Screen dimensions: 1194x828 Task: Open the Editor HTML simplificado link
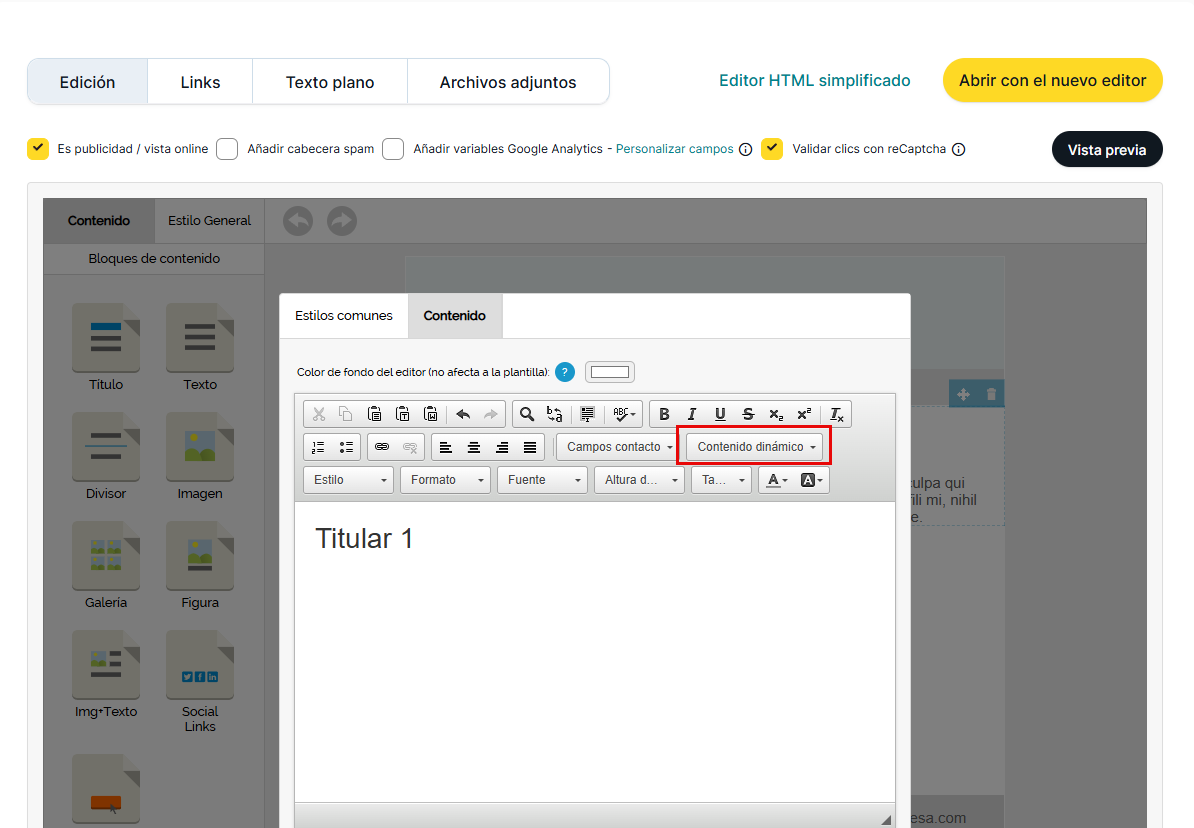pos(814,81)
